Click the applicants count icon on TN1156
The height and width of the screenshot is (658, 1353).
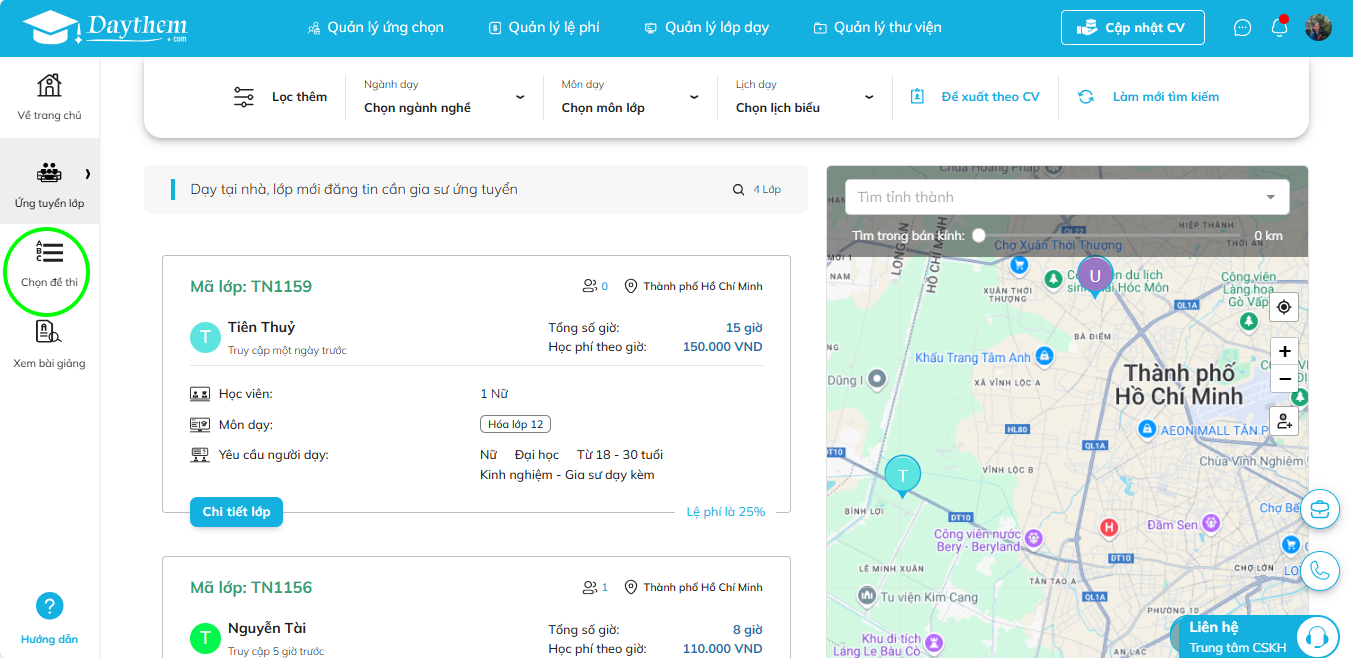click(x=590, y=587)
